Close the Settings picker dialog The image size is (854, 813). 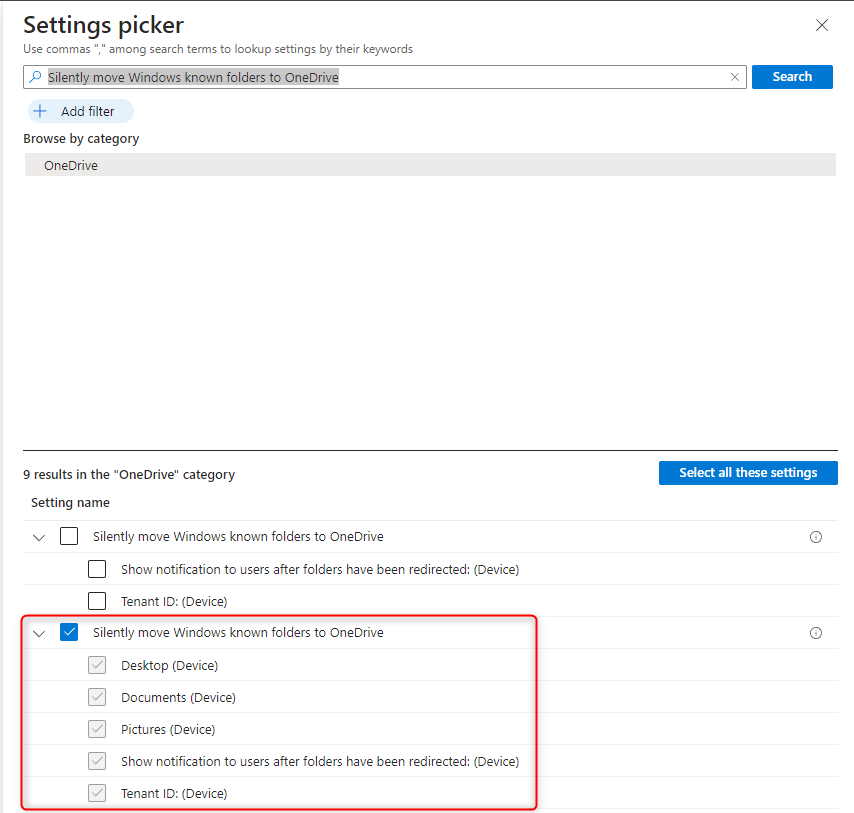pyautogui.click(x=822, y=25)
